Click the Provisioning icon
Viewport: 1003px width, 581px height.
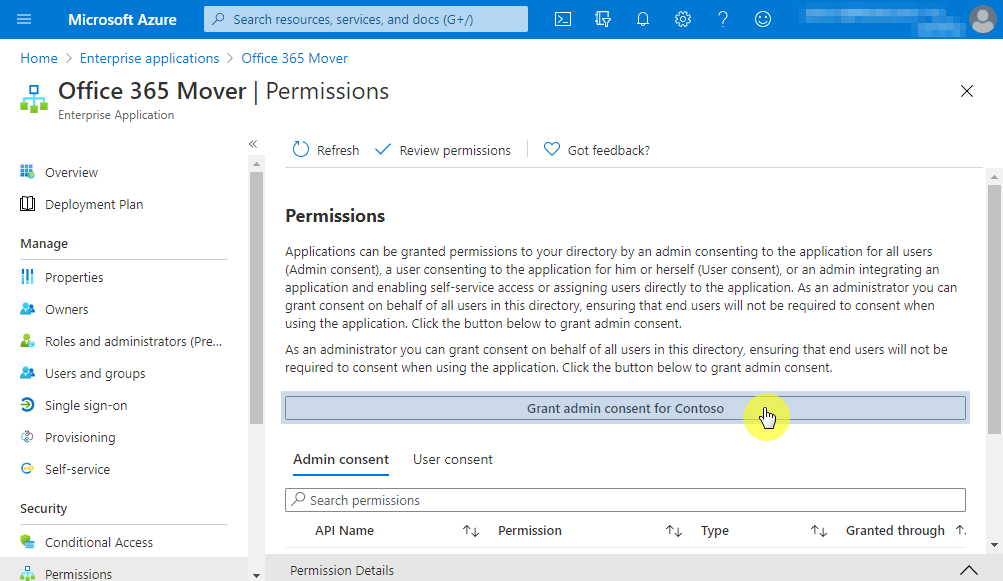(x=27, y=436)
